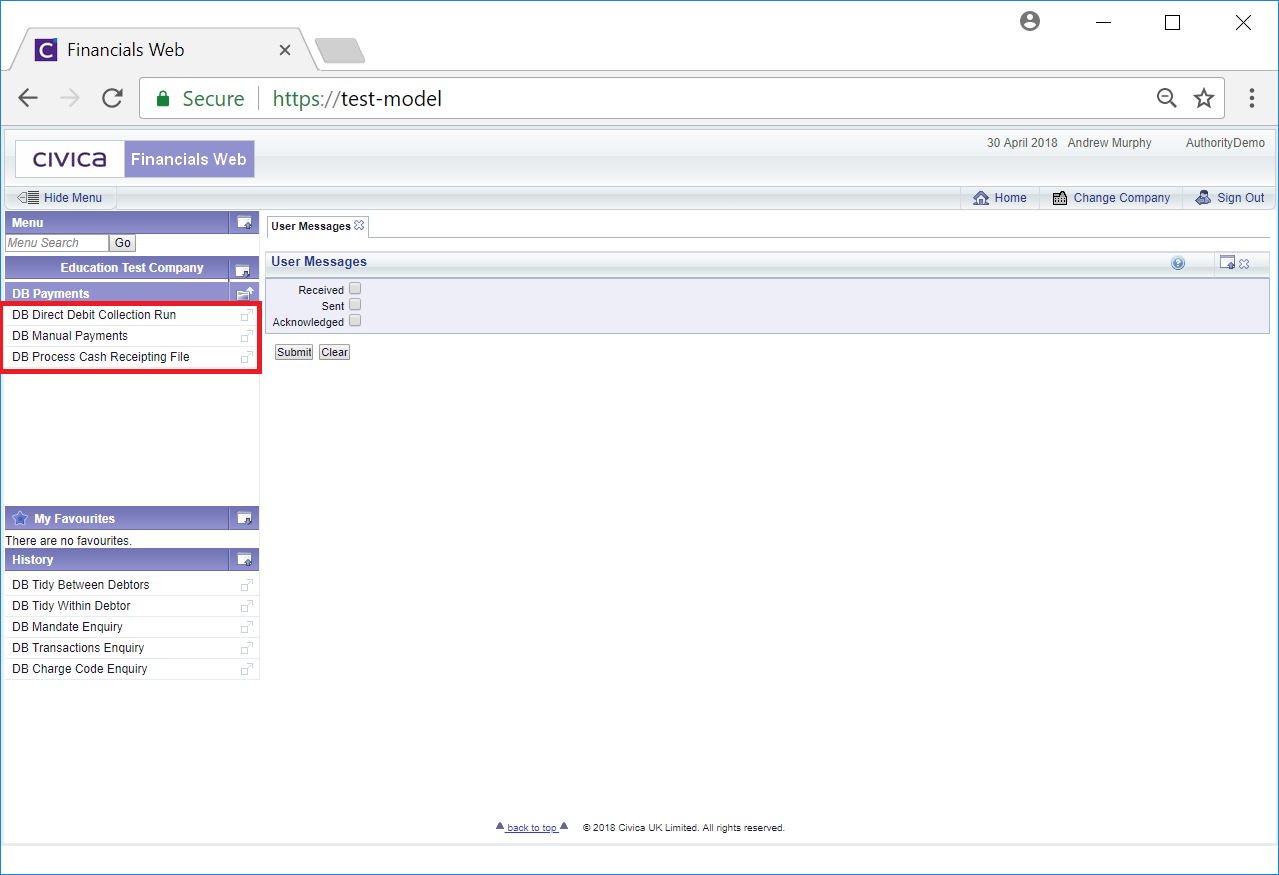Expand the Education Test Company section icon
The width and height of the screenshot is (1279, 875).
point(242,269)
